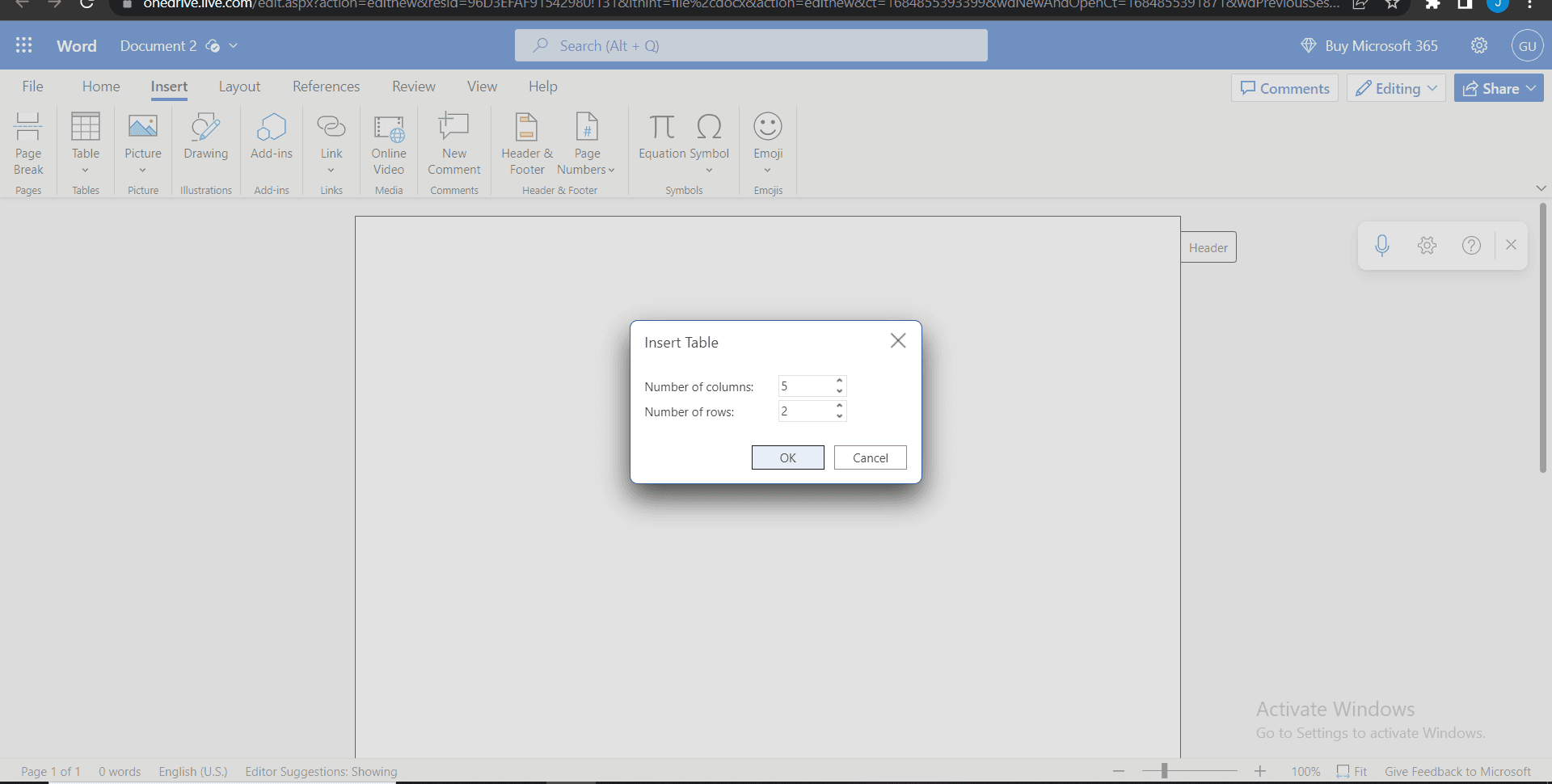Cancel the Insert Table dialog
The width and height of the screenshot is (1552, 784).
(870, 457)
